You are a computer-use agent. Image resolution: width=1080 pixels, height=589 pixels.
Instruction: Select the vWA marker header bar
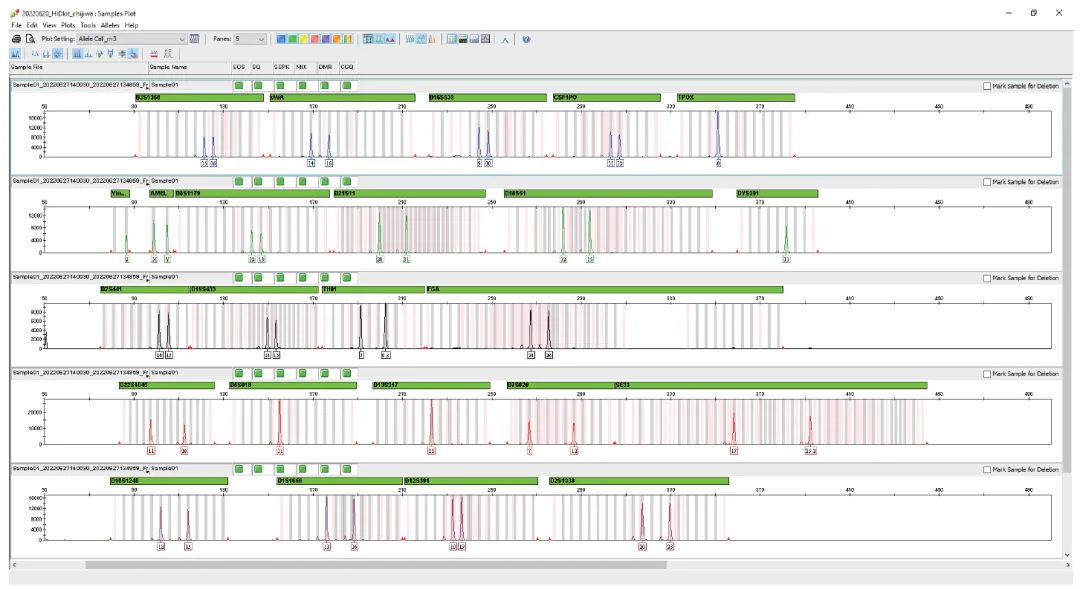tap(342, 98)
